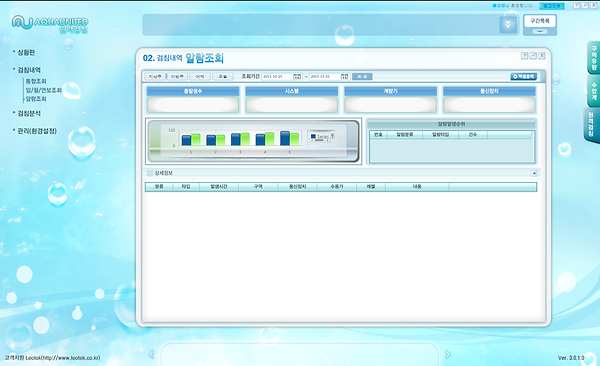Expand the small arrow under 구간목록
600x366 pixels.
(540, 31)
